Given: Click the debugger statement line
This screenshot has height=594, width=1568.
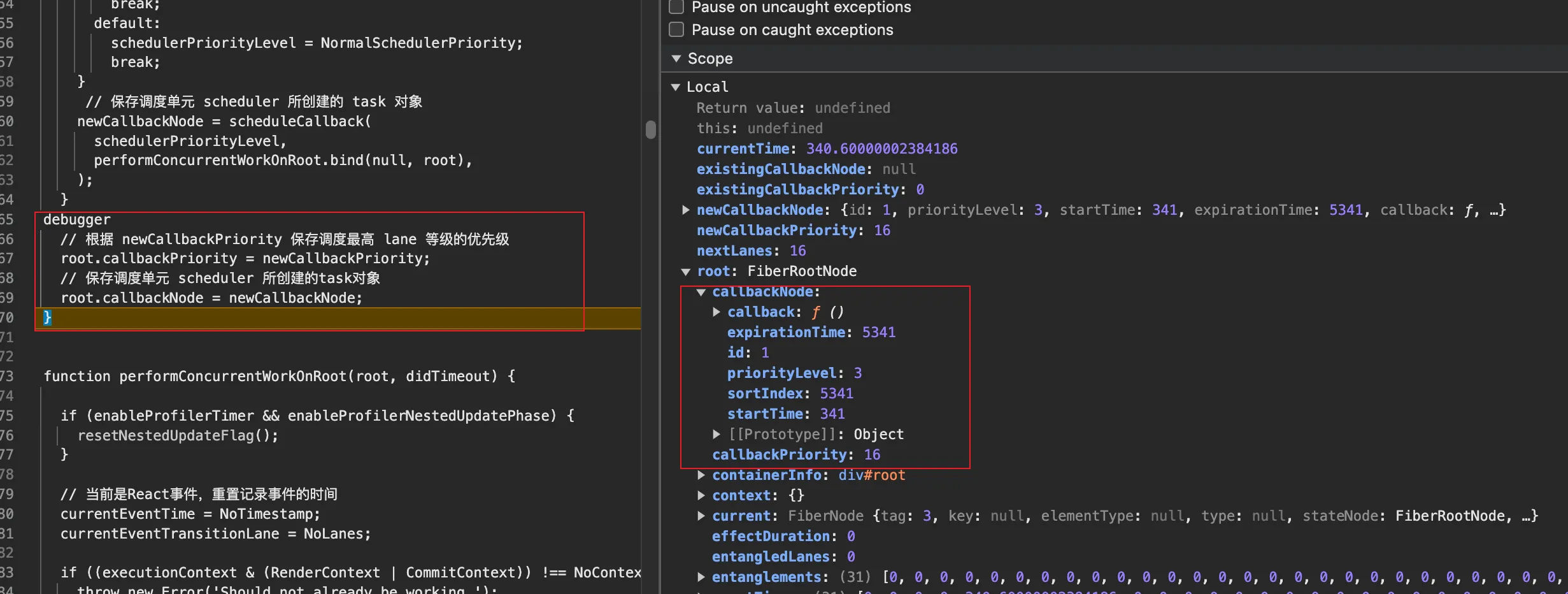Looking at the screenshot, I should (77, 219).
